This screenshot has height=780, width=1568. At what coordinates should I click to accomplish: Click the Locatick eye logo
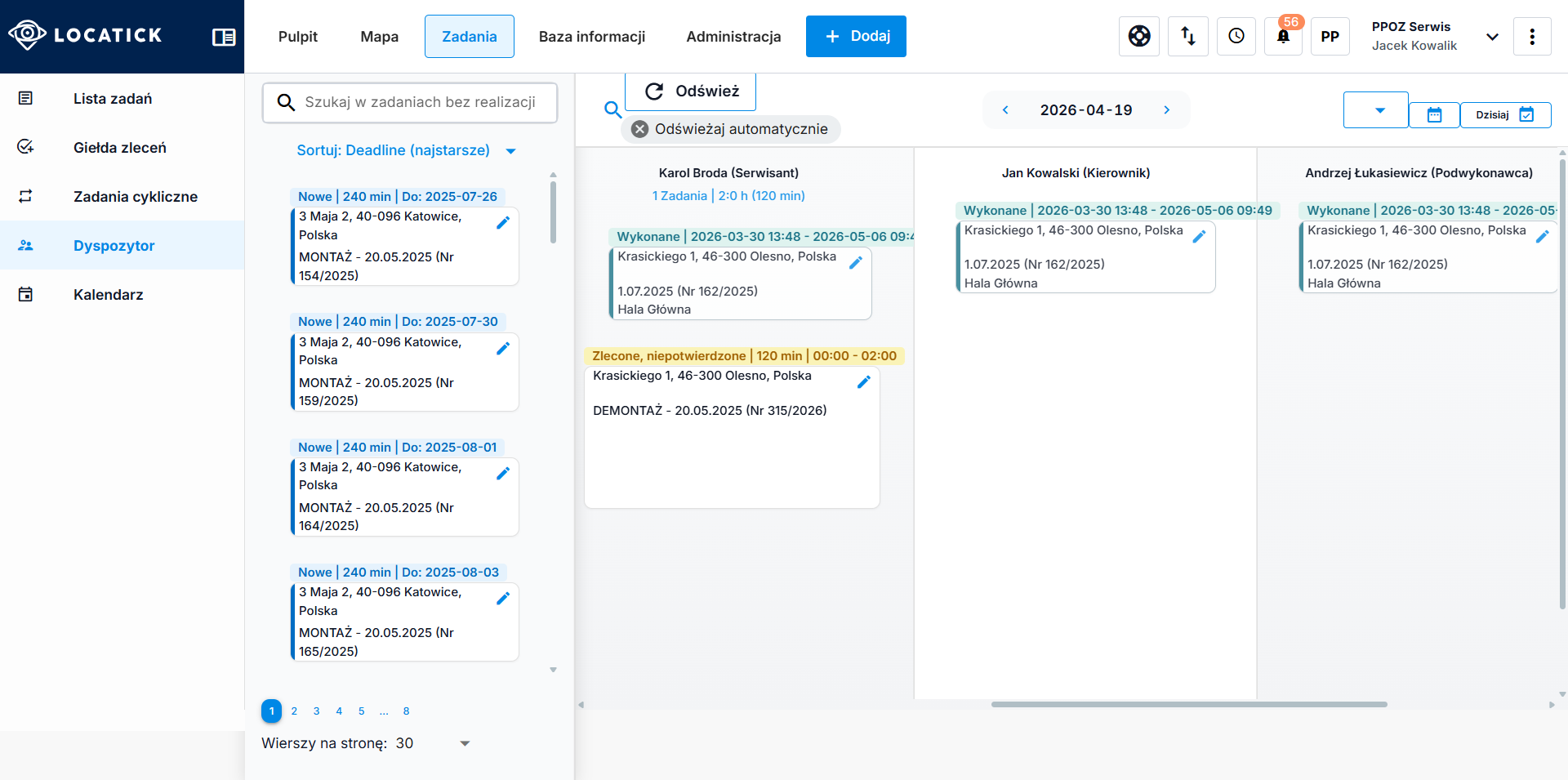coord(27,35)
